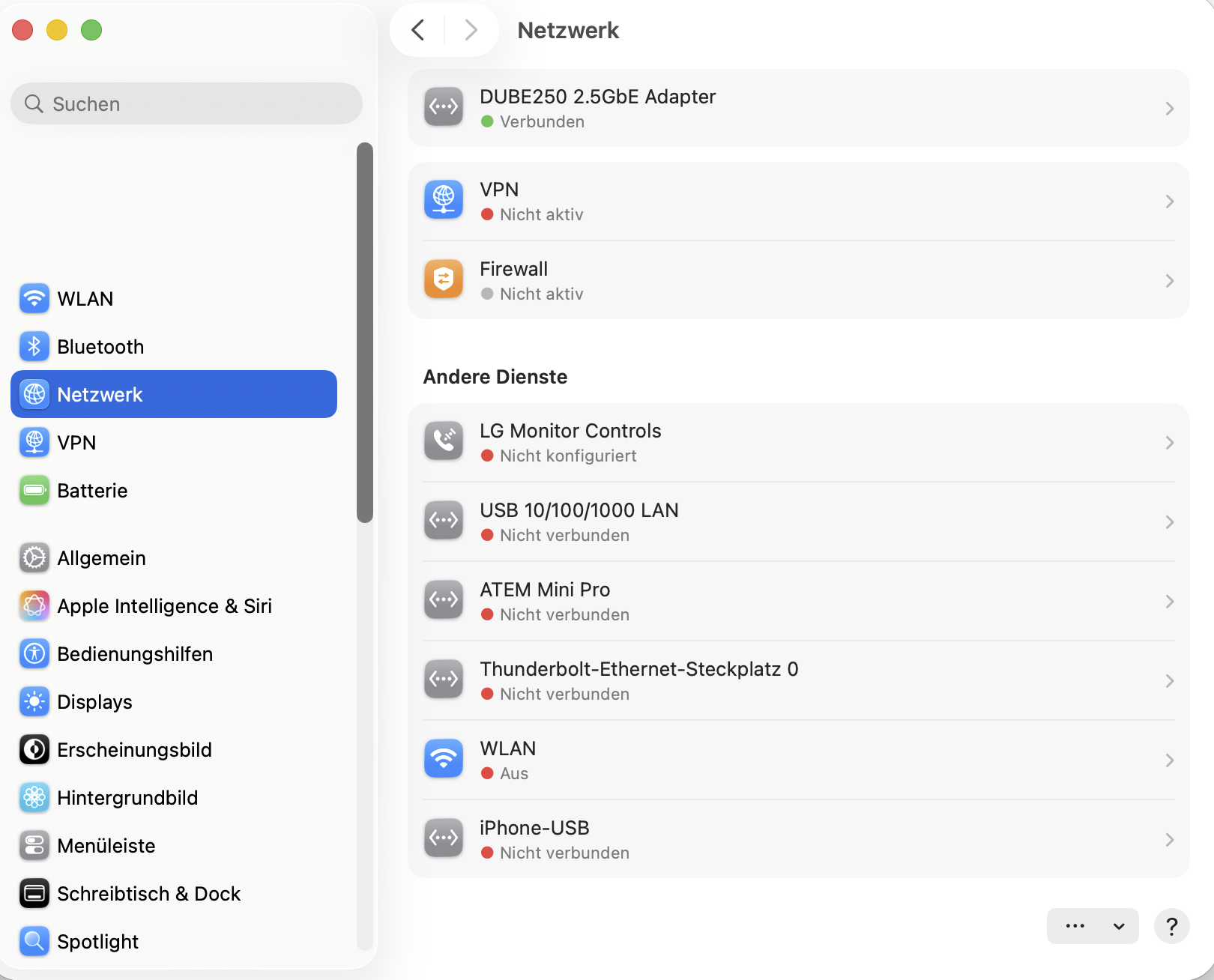Click the help question mark button

pyautogui.click(x=1171, y=926)
